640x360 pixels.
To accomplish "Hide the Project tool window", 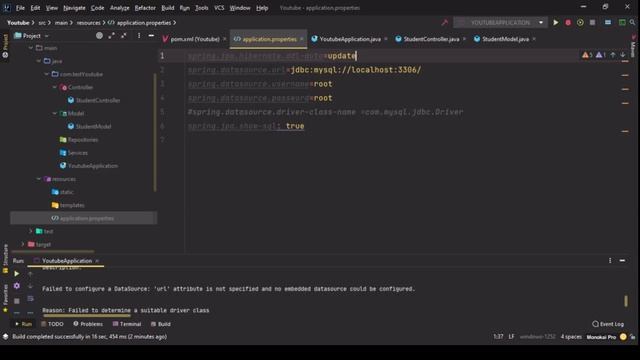I will tap(151, 36).
